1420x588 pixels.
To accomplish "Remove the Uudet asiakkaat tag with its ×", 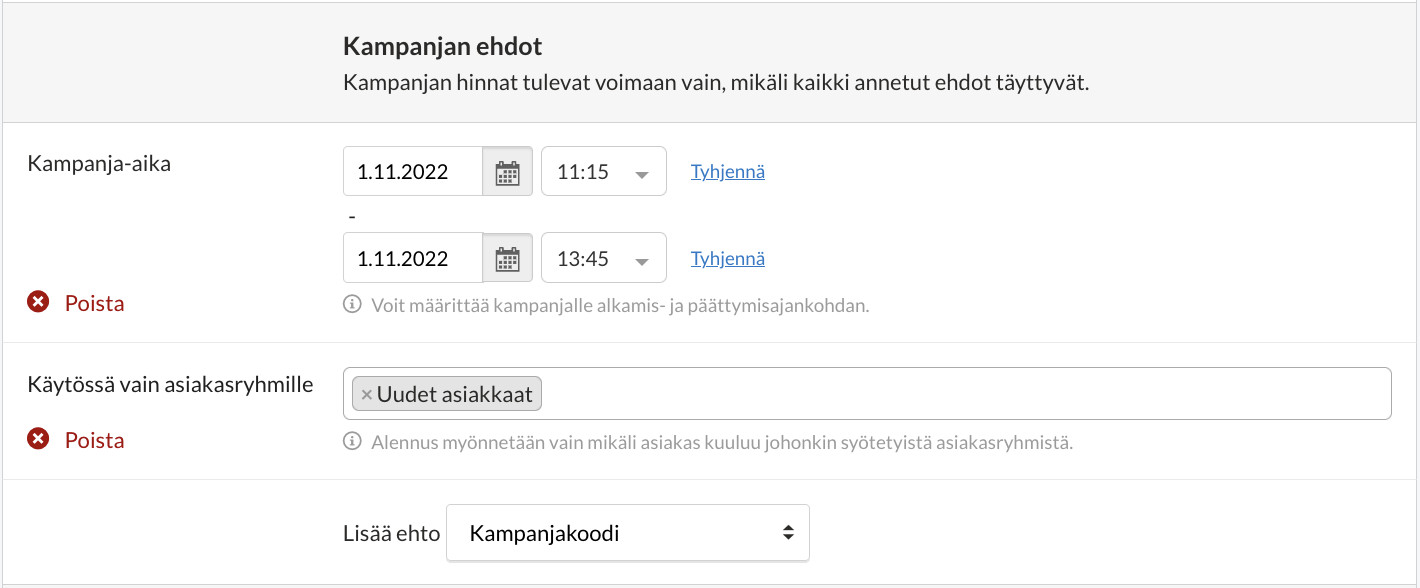I will click(x=366, y=395).
